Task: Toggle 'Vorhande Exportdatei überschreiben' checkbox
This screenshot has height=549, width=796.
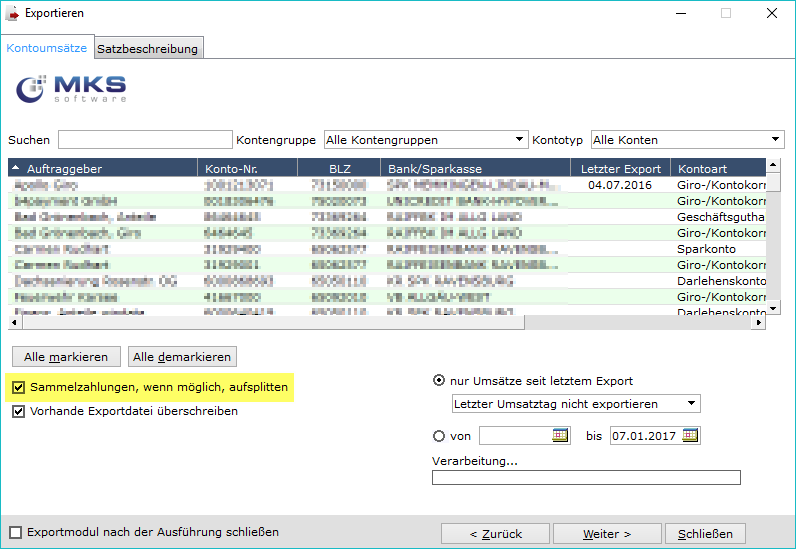Action: tap(18, 411)
